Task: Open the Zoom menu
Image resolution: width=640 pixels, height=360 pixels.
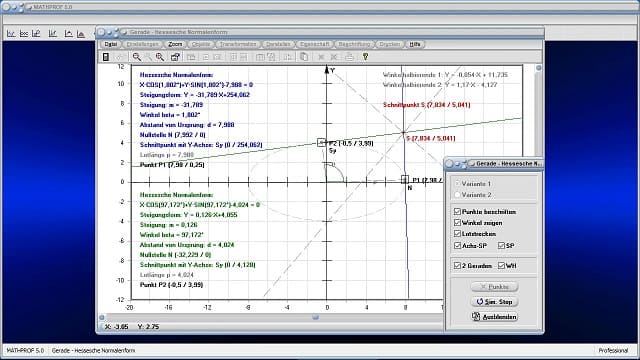Action: (x=175, y=44)
